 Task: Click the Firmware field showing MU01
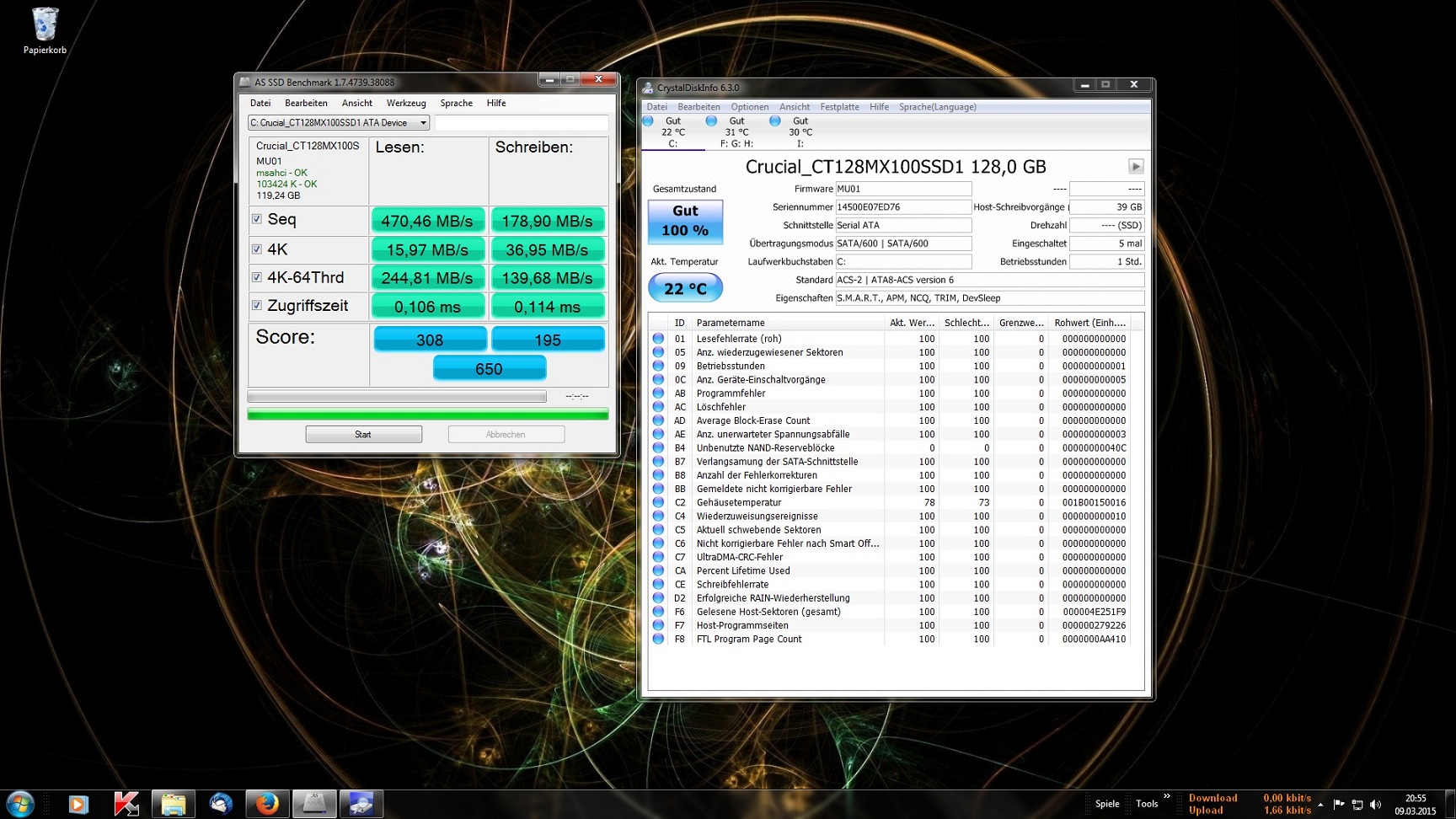pyautogui.click(x=903, y=189)
